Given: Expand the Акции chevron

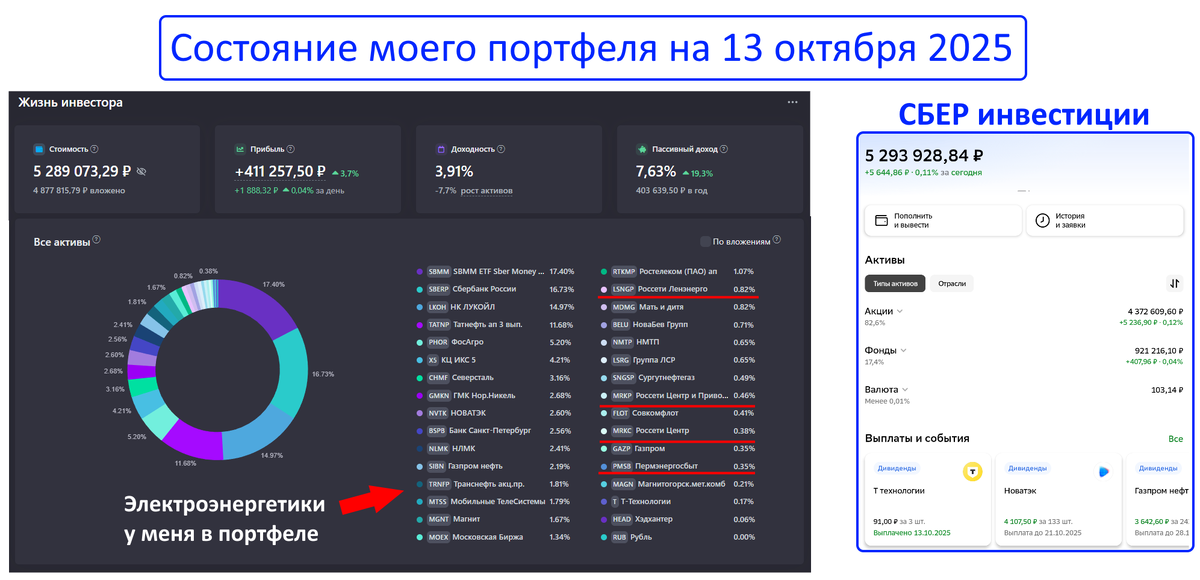Looking at the screenshot, I should point(900,311).
